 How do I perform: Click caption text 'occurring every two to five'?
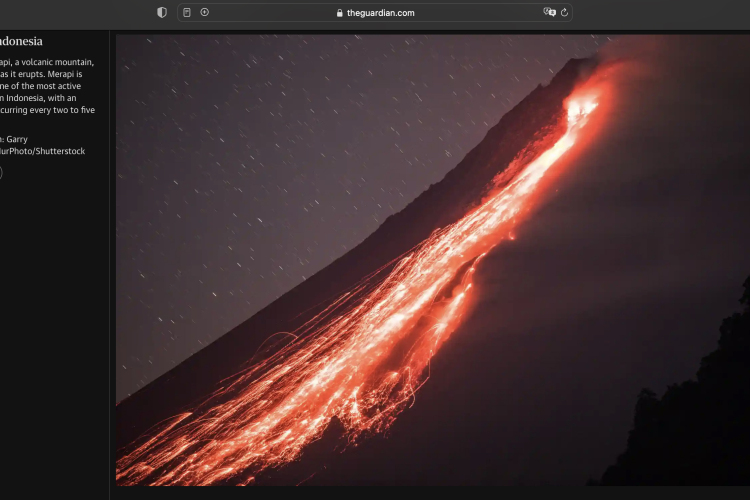(x=47, y=110)
